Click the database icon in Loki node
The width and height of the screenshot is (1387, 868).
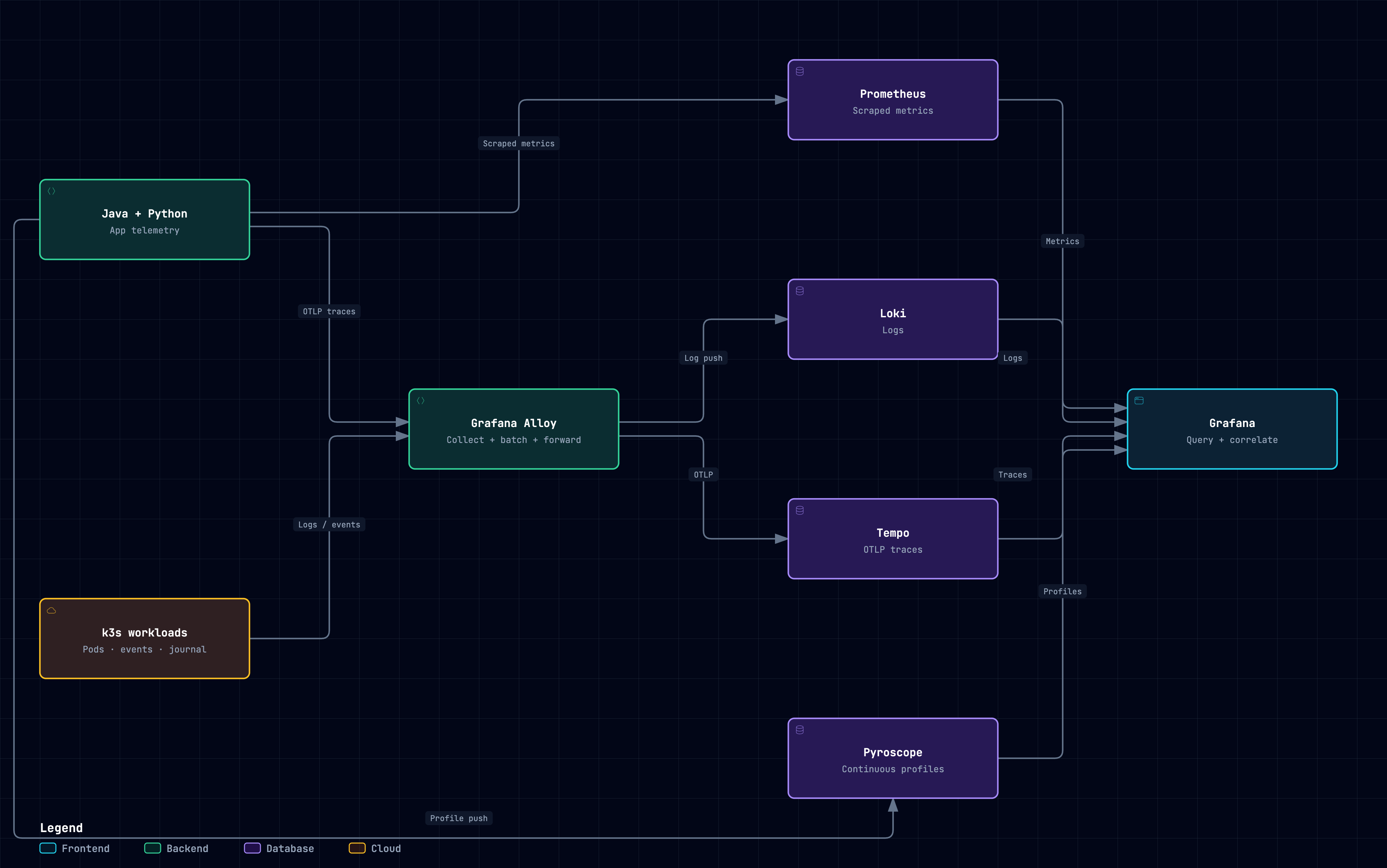click(800, 291)
